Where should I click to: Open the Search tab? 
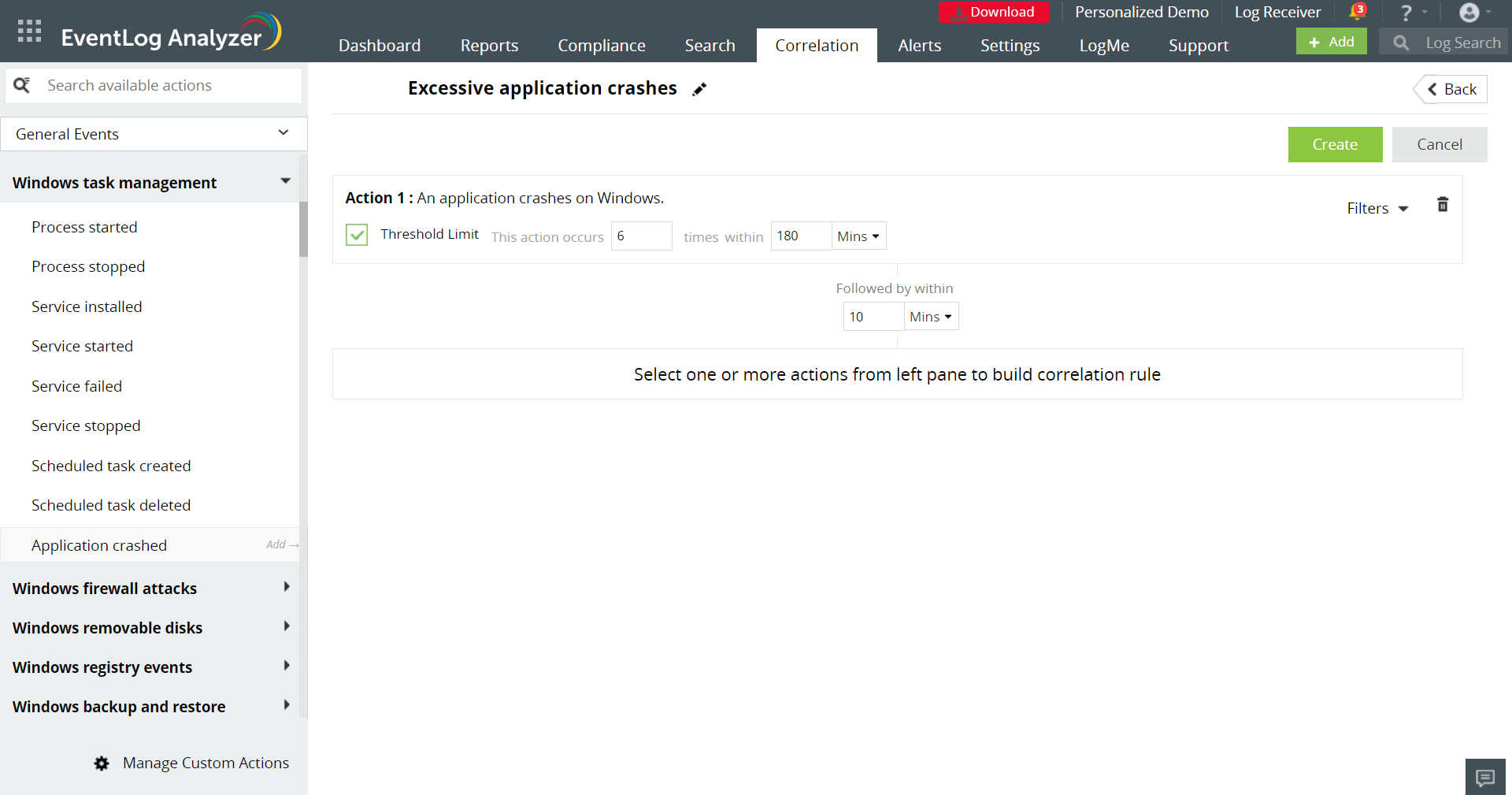710,46
